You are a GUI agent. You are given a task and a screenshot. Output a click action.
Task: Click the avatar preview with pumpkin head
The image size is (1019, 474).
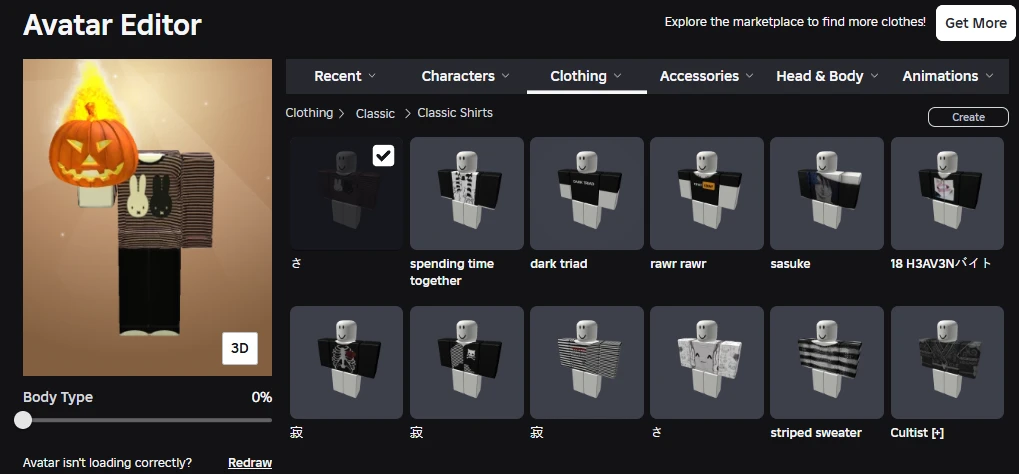[x=147, y=217]
